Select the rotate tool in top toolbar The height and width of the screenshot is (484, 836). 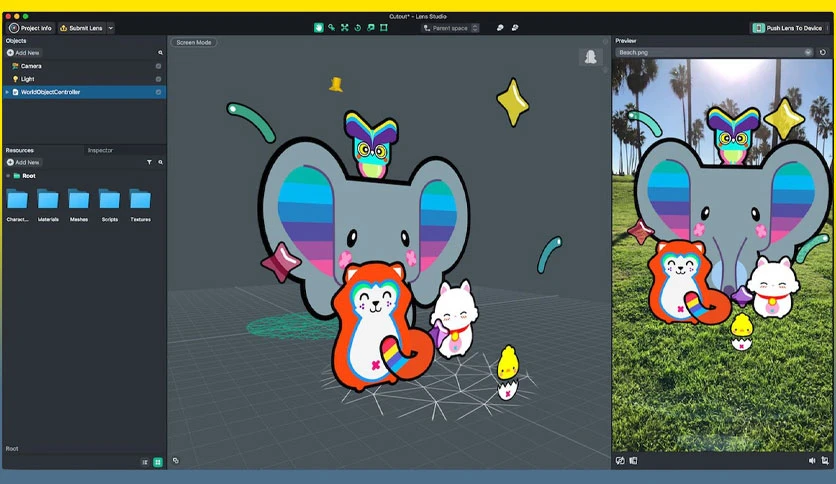(358, 28)
